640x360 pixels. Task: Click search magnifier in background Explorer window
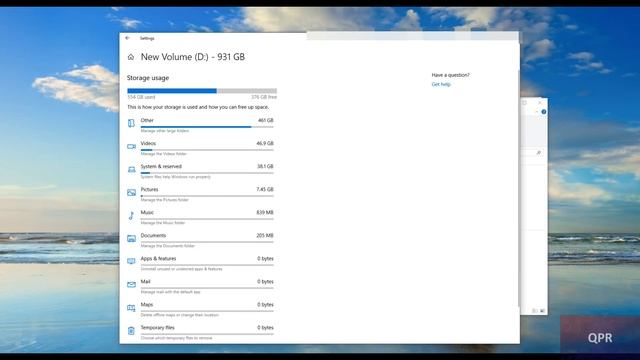[x=538, y=152]
